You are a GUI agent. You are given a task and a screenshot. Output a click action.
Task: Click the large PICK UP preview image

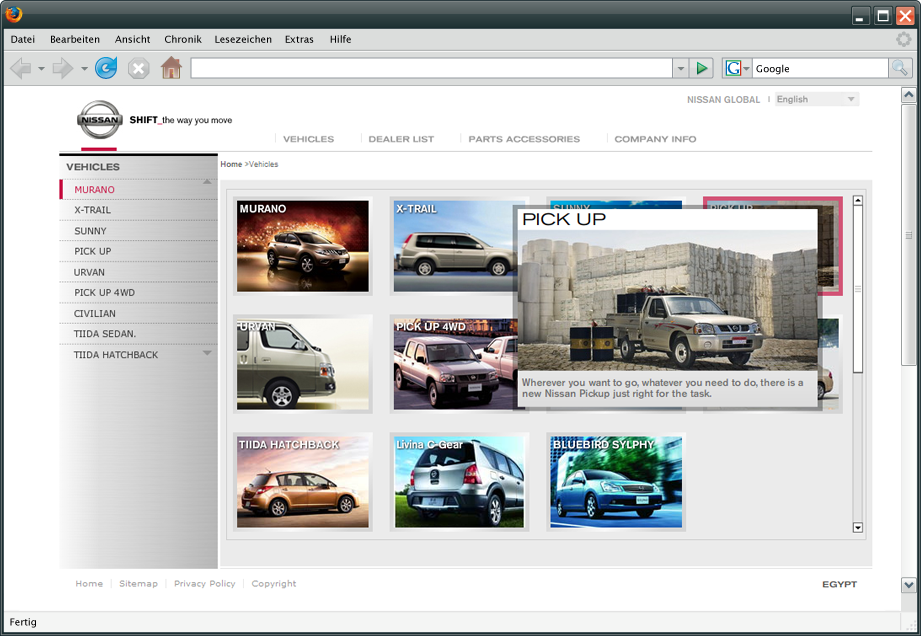(667, 300)
